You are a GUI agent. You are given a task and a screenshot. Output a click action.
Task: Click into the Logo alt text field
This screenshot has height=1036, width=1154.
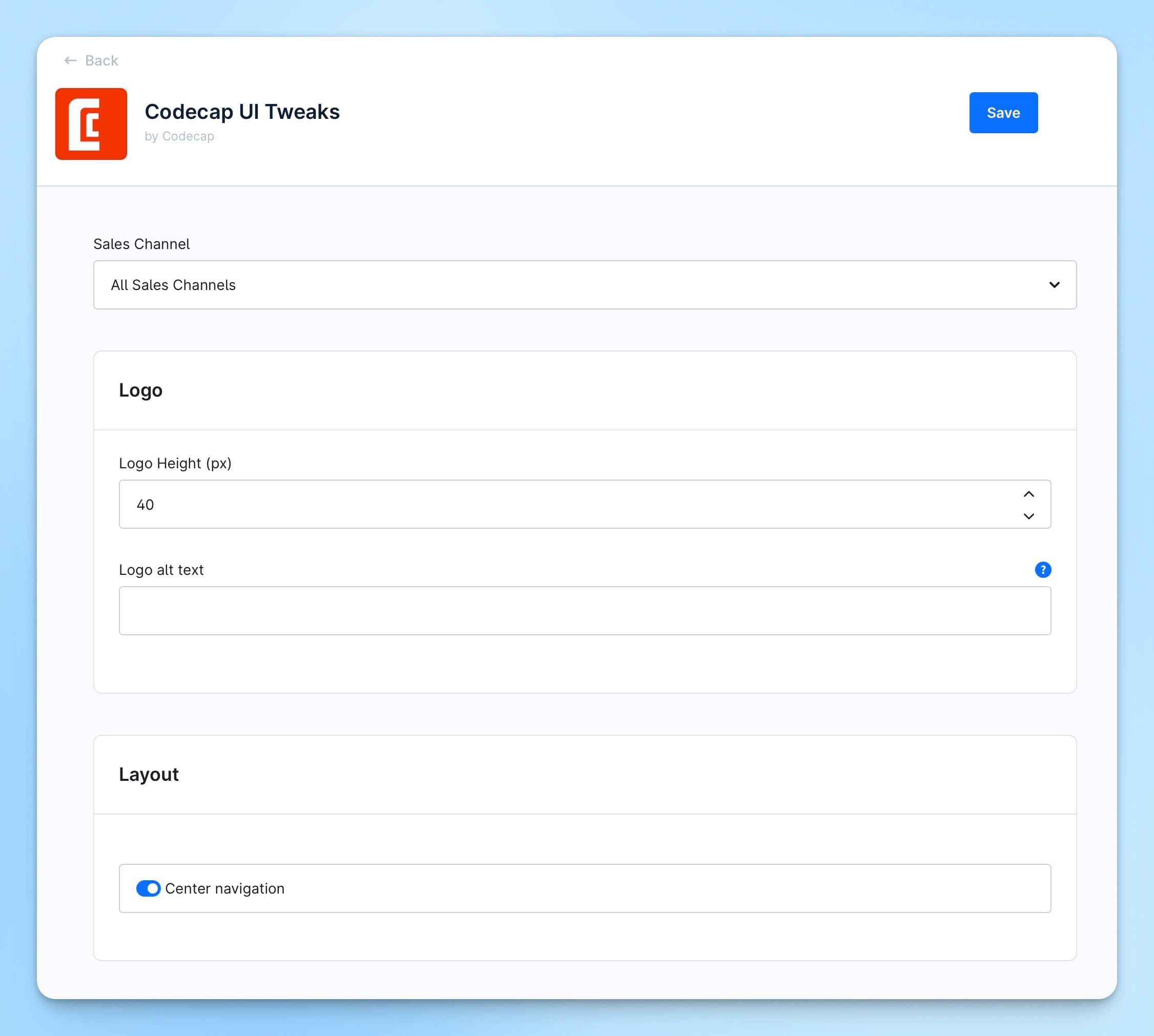pos(585,611)
